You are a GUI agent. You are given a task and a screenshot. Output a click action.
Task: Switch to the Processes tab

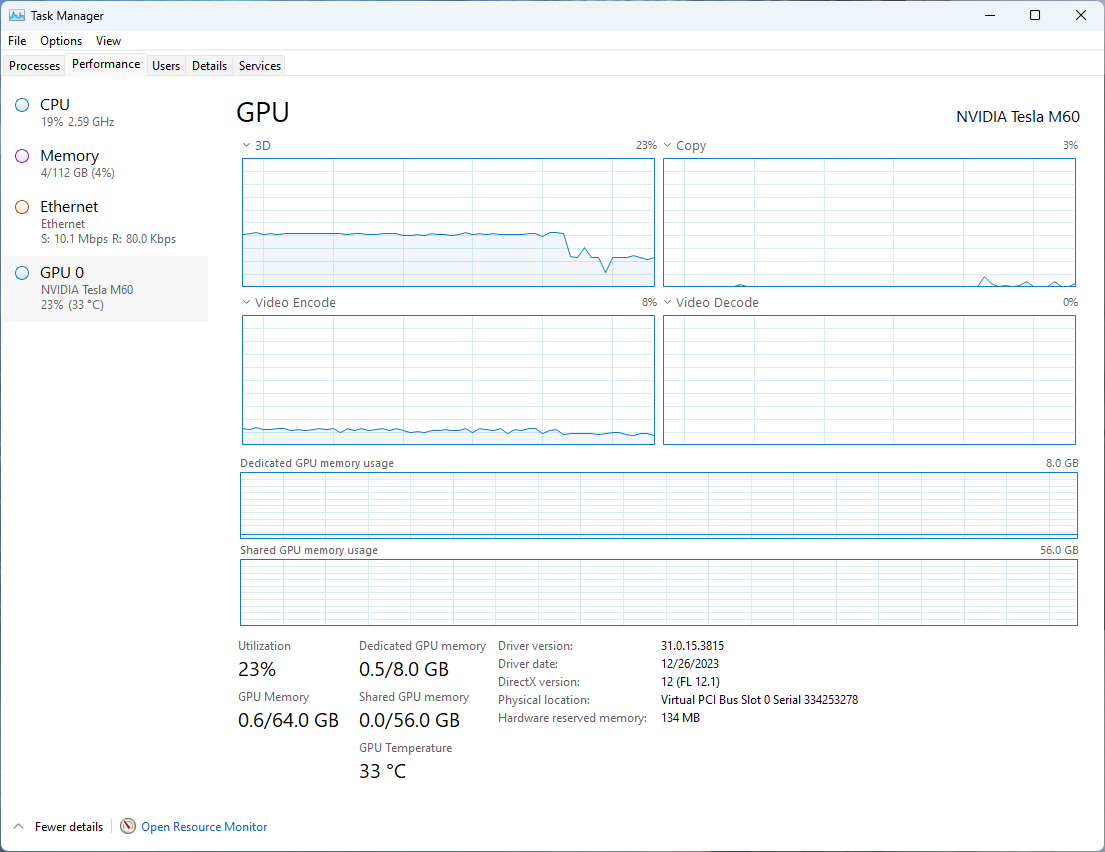point(35,66)
